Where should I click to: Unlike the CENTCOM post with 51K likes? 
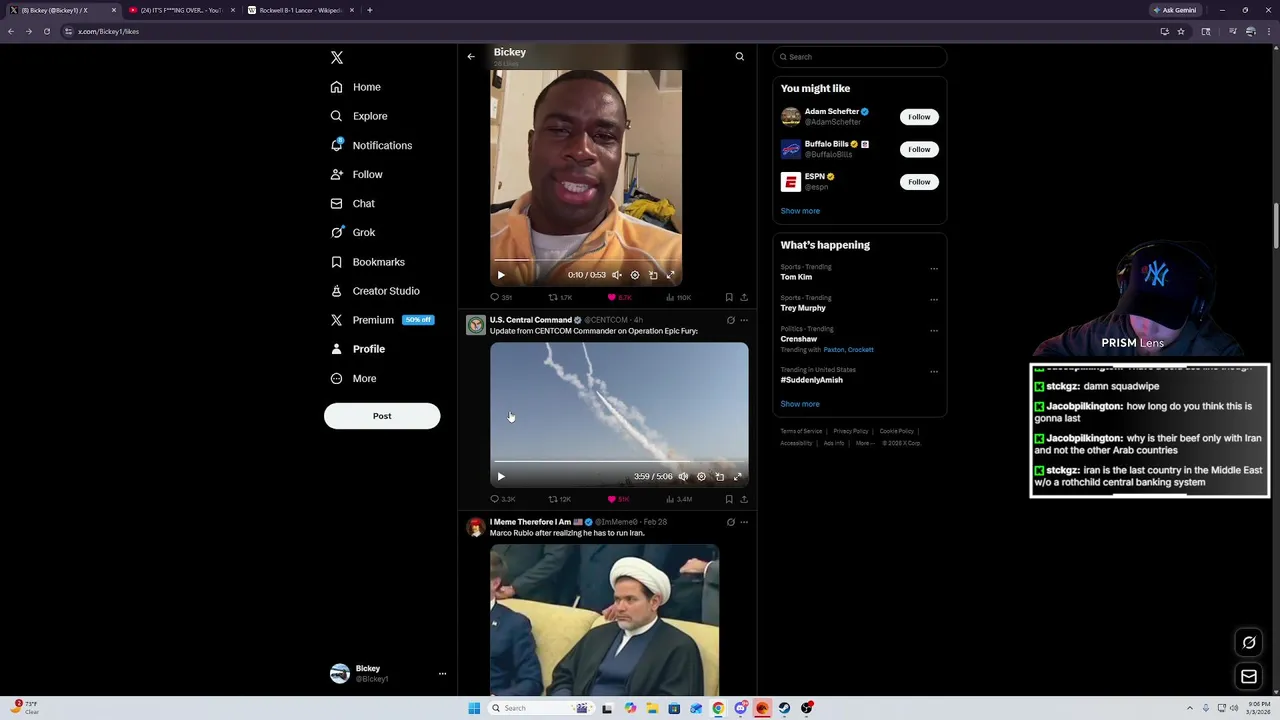(619, 499)
